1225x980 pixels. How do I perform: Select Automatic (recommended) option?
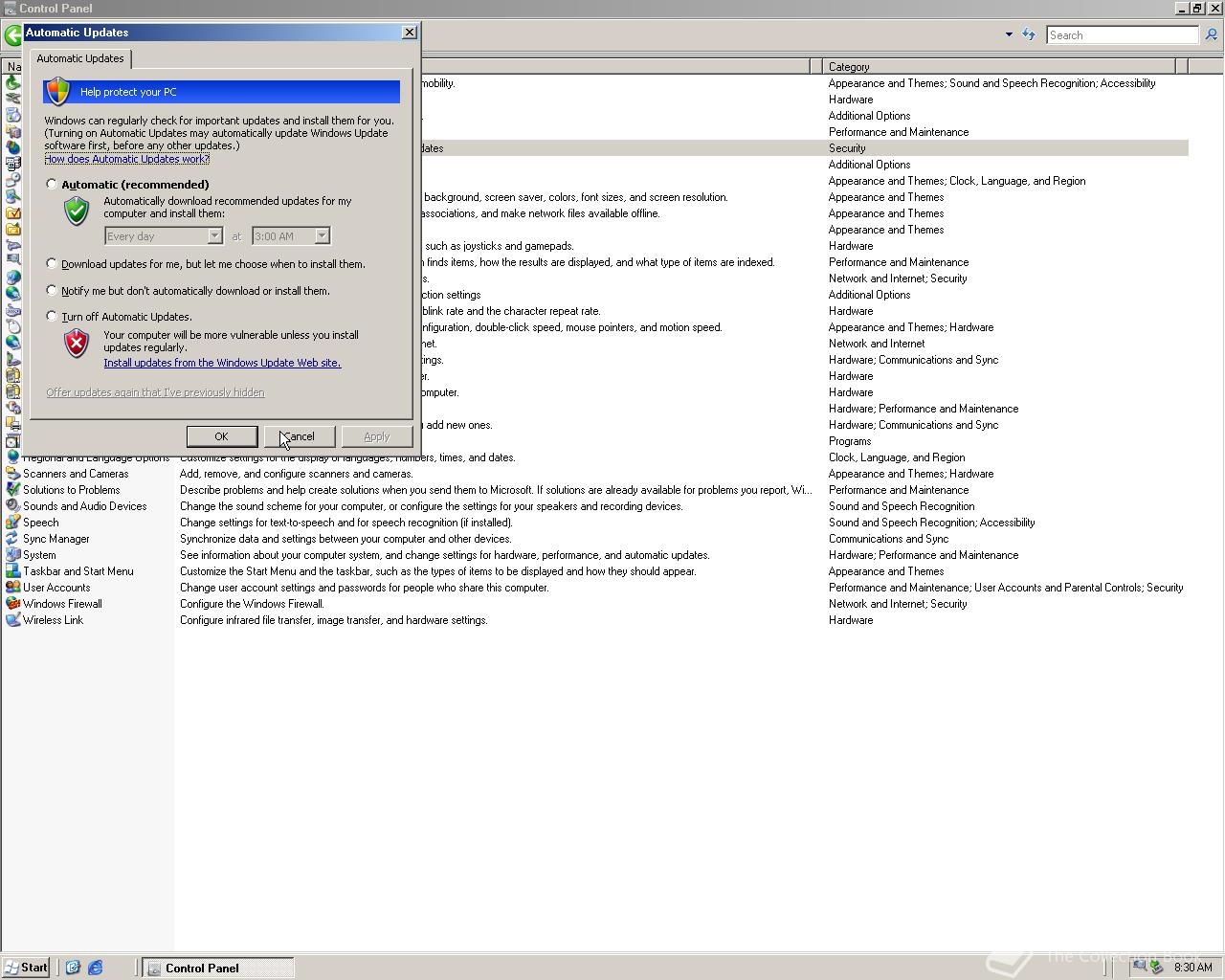(52, 184)
